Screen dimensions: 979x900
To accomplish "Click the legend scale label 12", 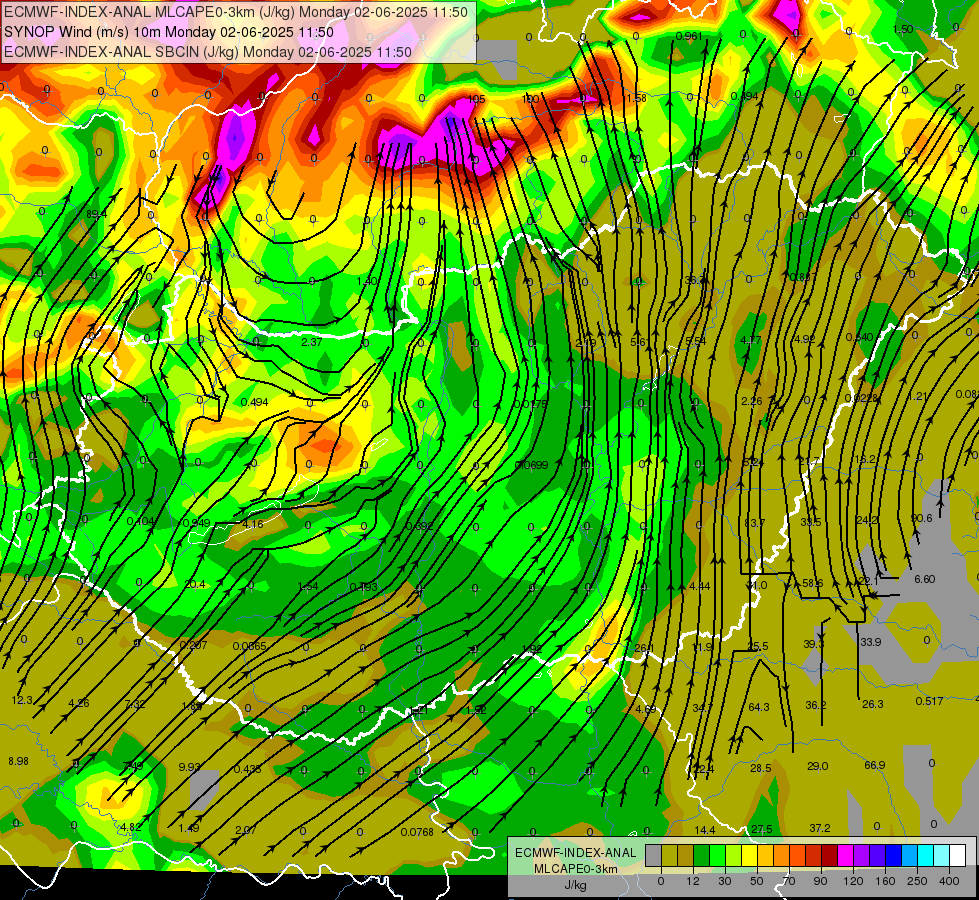I will 692,881.
